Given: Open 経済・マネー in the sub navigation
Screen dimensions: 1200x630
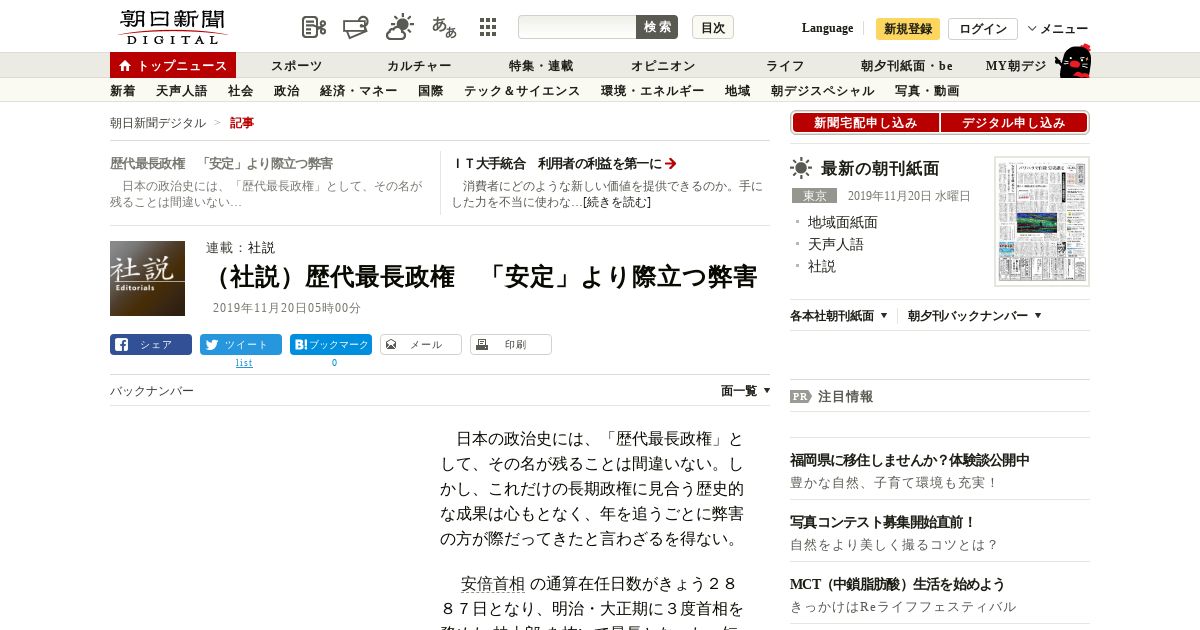Looking at the screenshot, I should point(359,91).
